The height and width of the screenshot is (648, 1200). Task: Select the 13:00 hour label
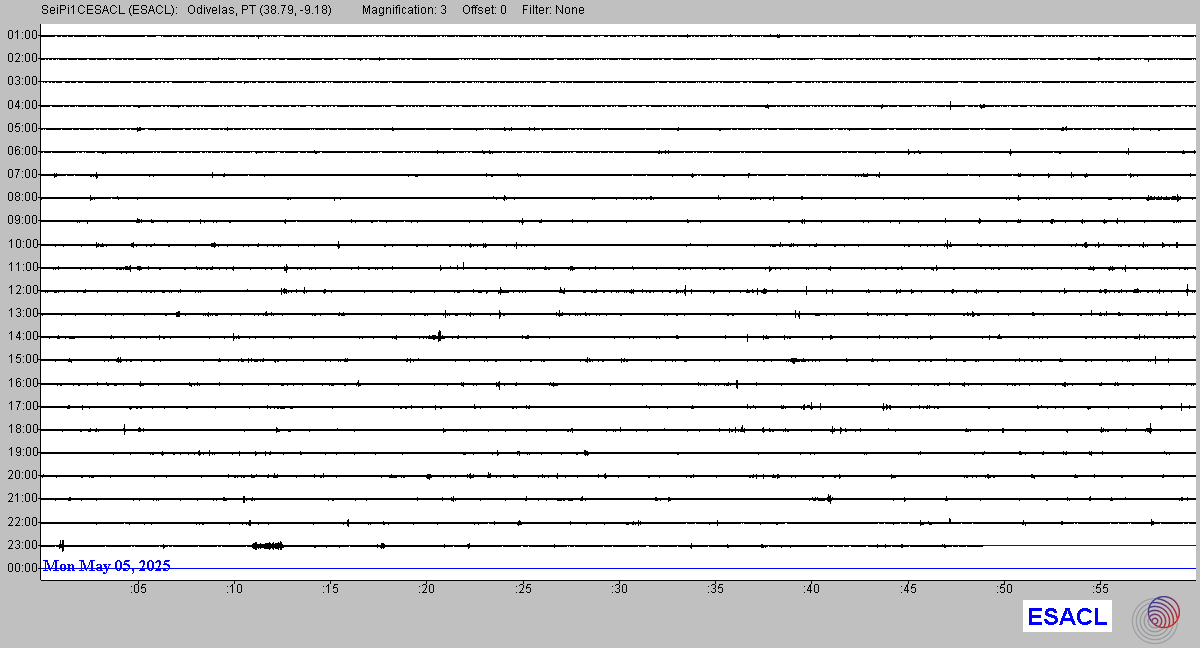click(22, 313)
